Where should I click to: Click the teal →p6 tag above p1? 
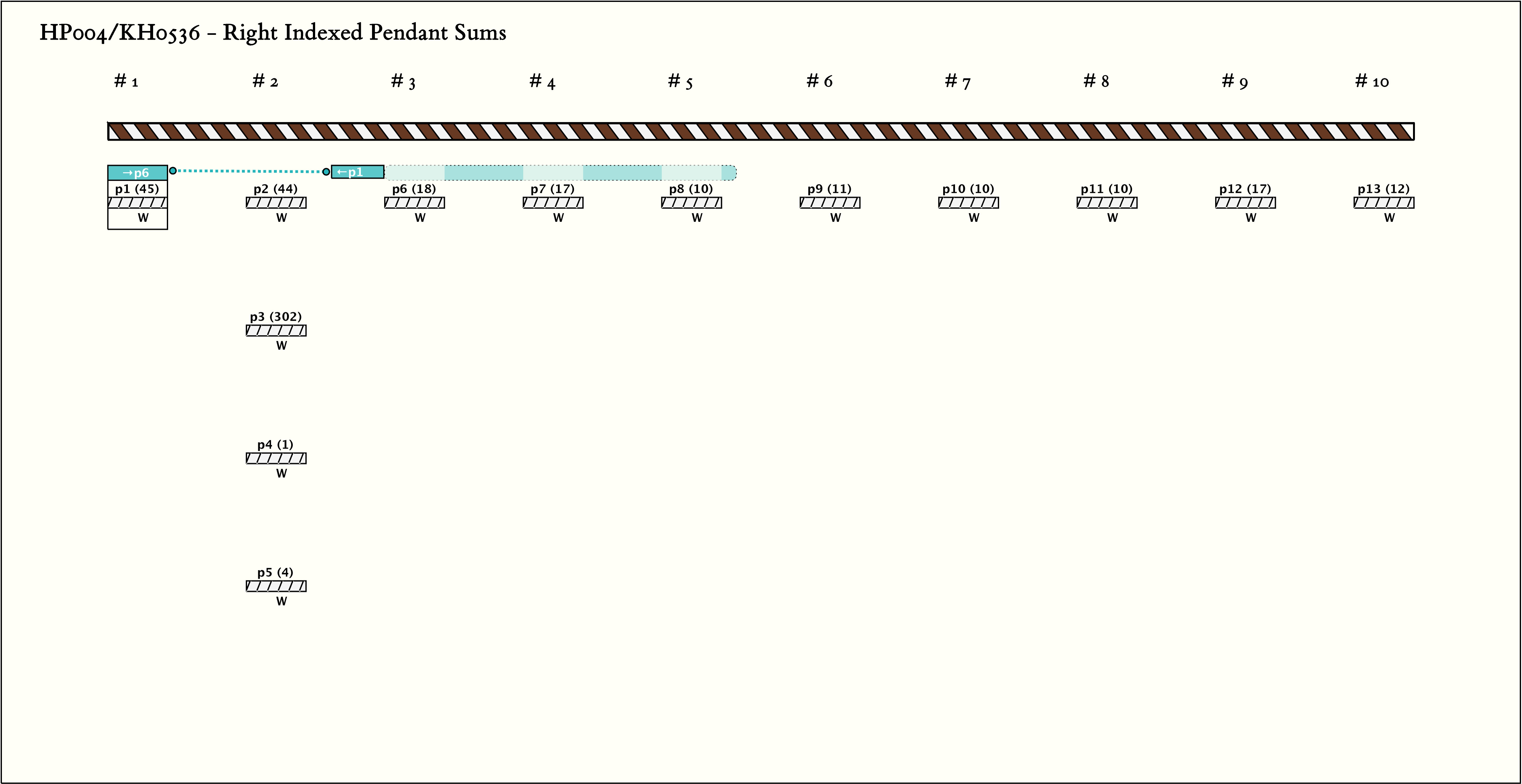(137, 173)
